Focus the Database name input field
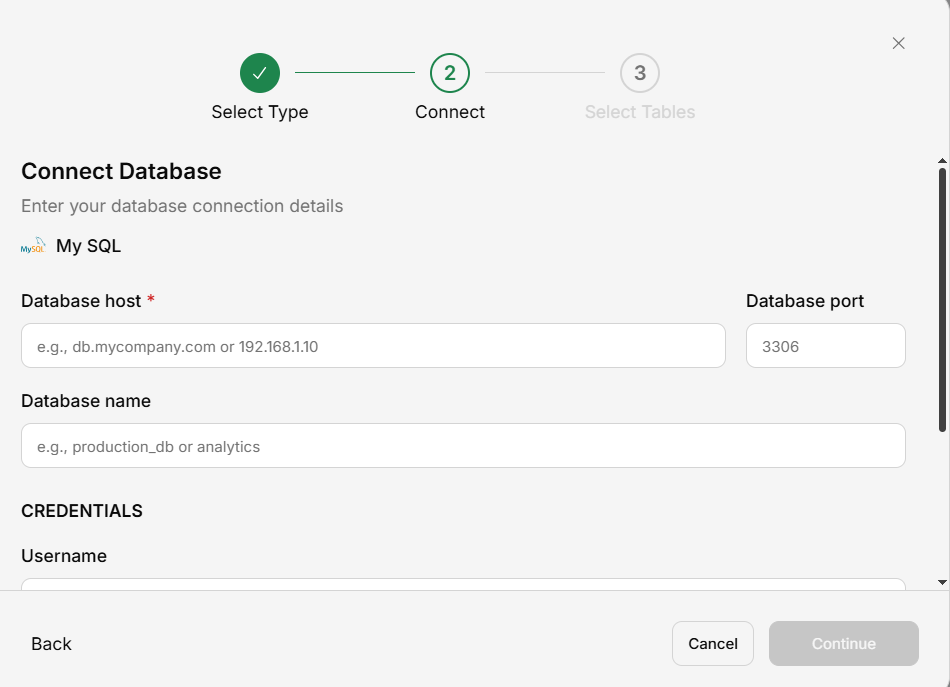 click(463, 446)
